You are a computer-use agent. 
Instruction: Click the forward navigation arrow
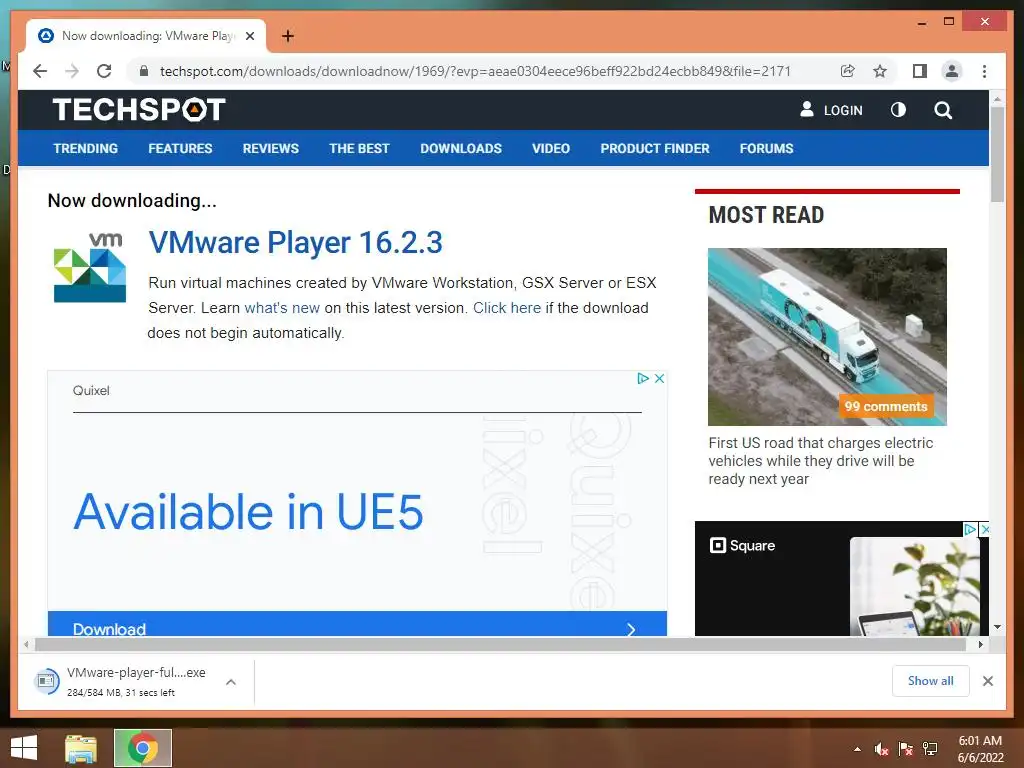point(72,71)
